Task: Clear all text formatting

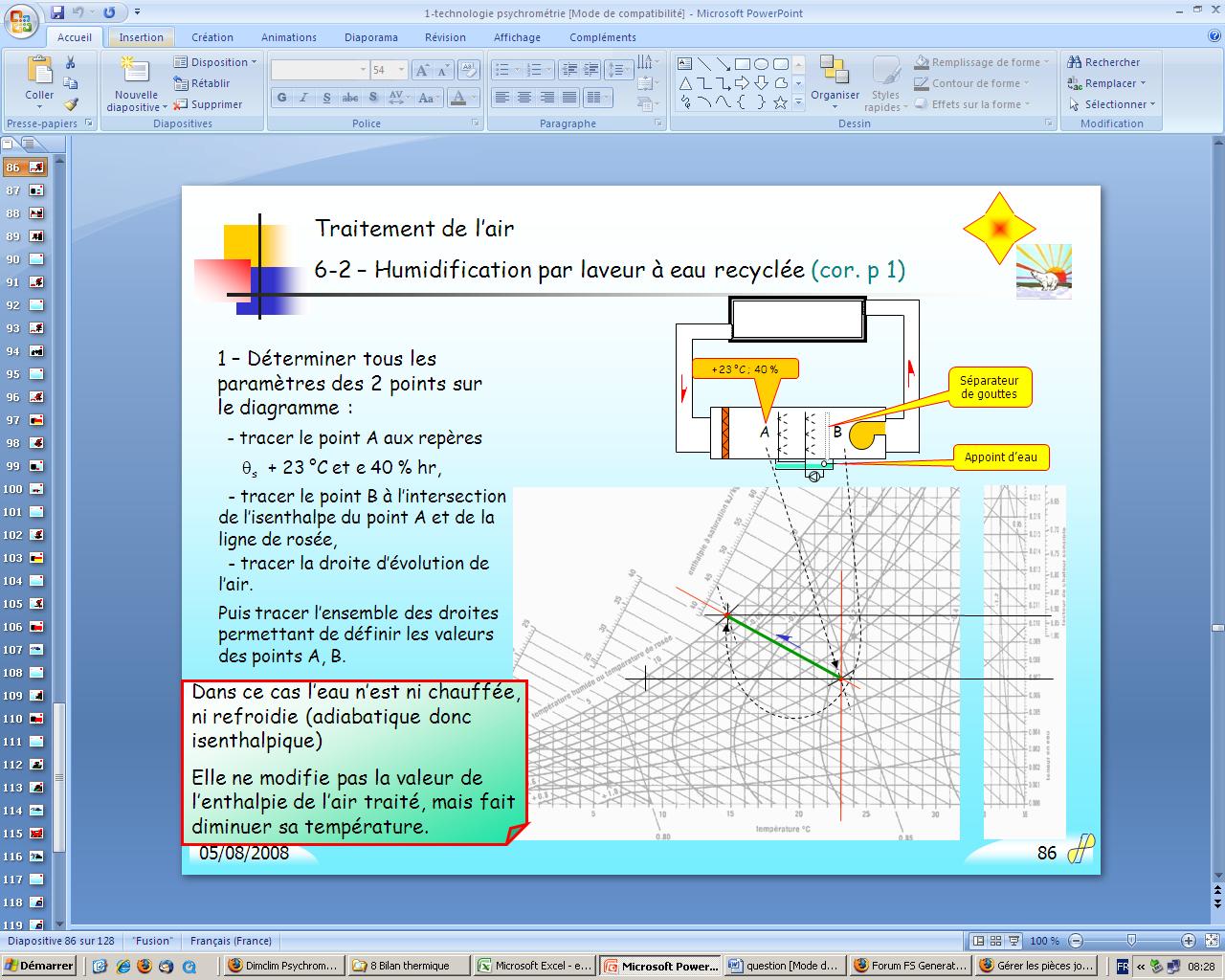Action: click(469, 70)
